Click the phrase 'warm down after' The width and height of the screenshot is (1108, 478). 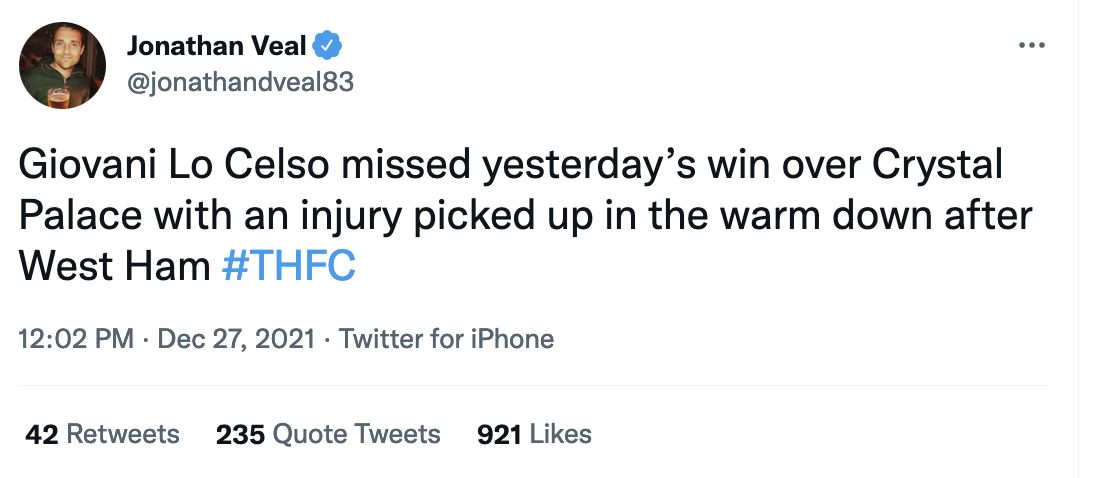tap(881, 216)
